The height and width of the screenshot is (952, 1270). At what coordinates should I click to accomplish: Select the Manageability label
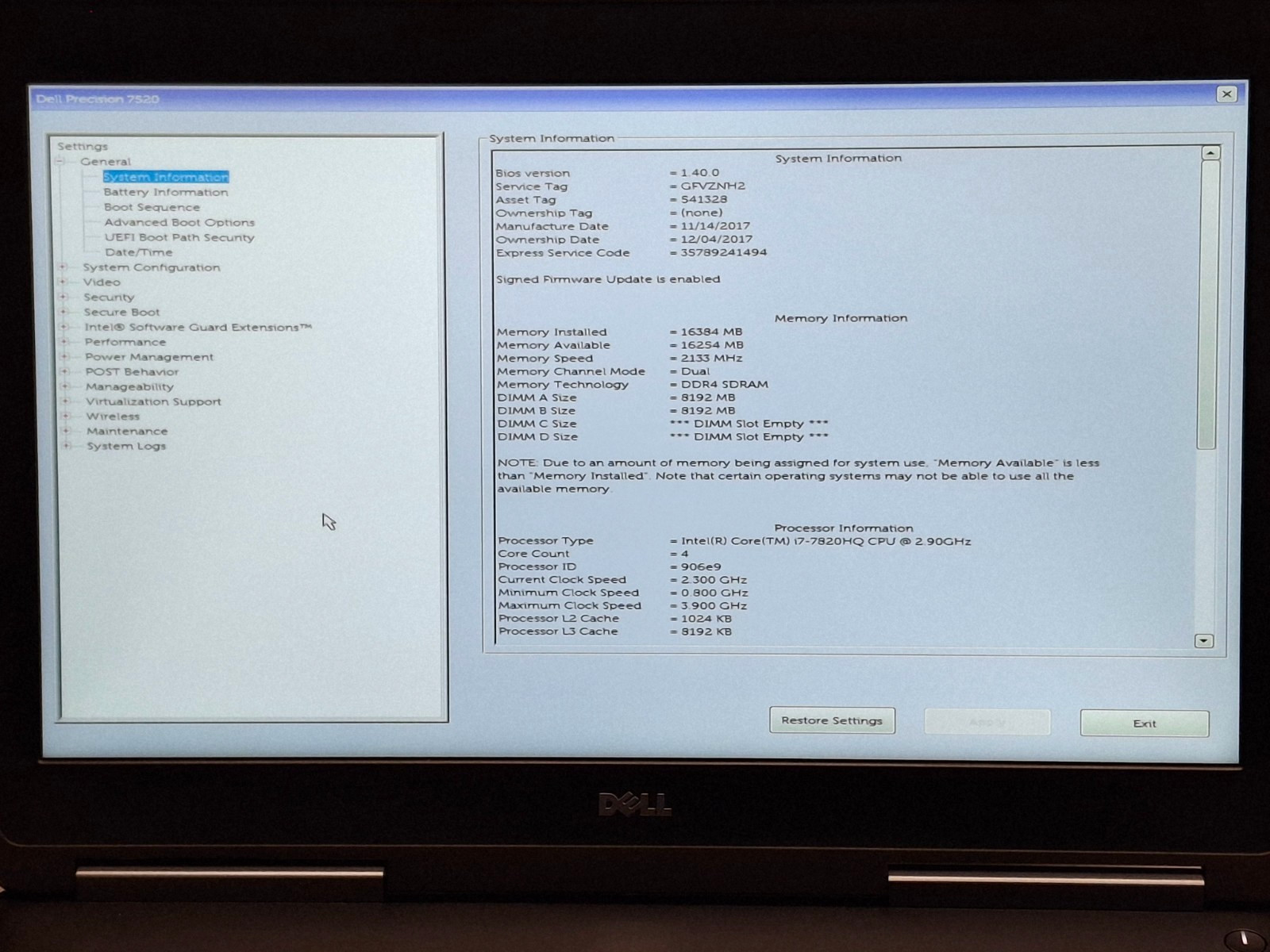pos(129,386)
